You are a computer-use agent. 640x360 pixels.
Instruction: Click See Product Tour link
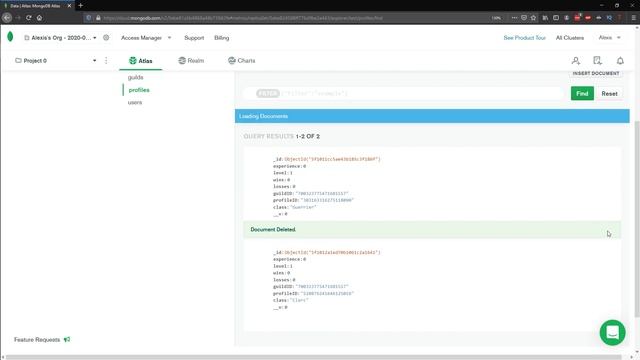pyautogui.click(x=524, y=38)
